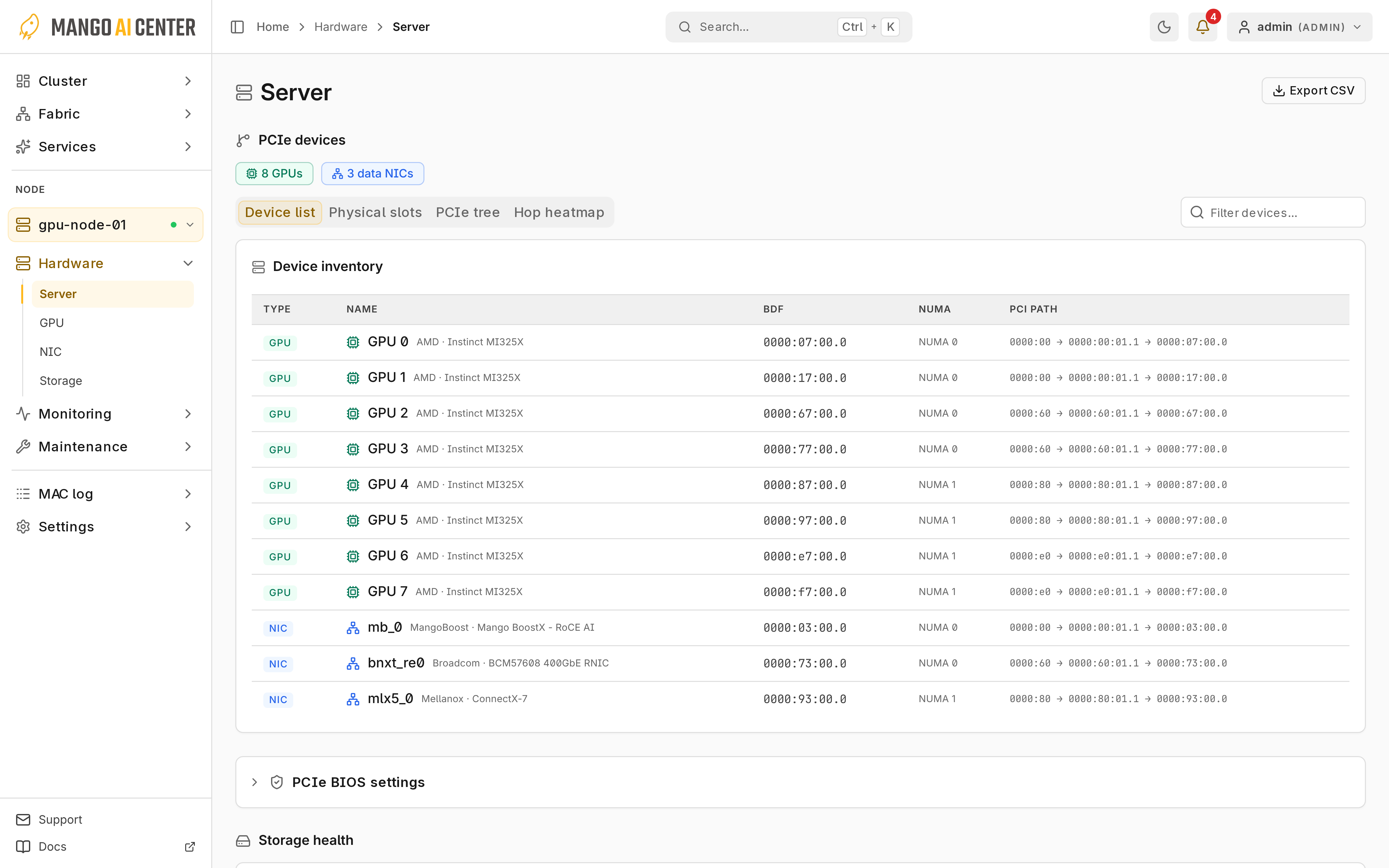This screenshot has width=1389, height=868.
Task: Expand the Settings menu
Action: (105, 527)
